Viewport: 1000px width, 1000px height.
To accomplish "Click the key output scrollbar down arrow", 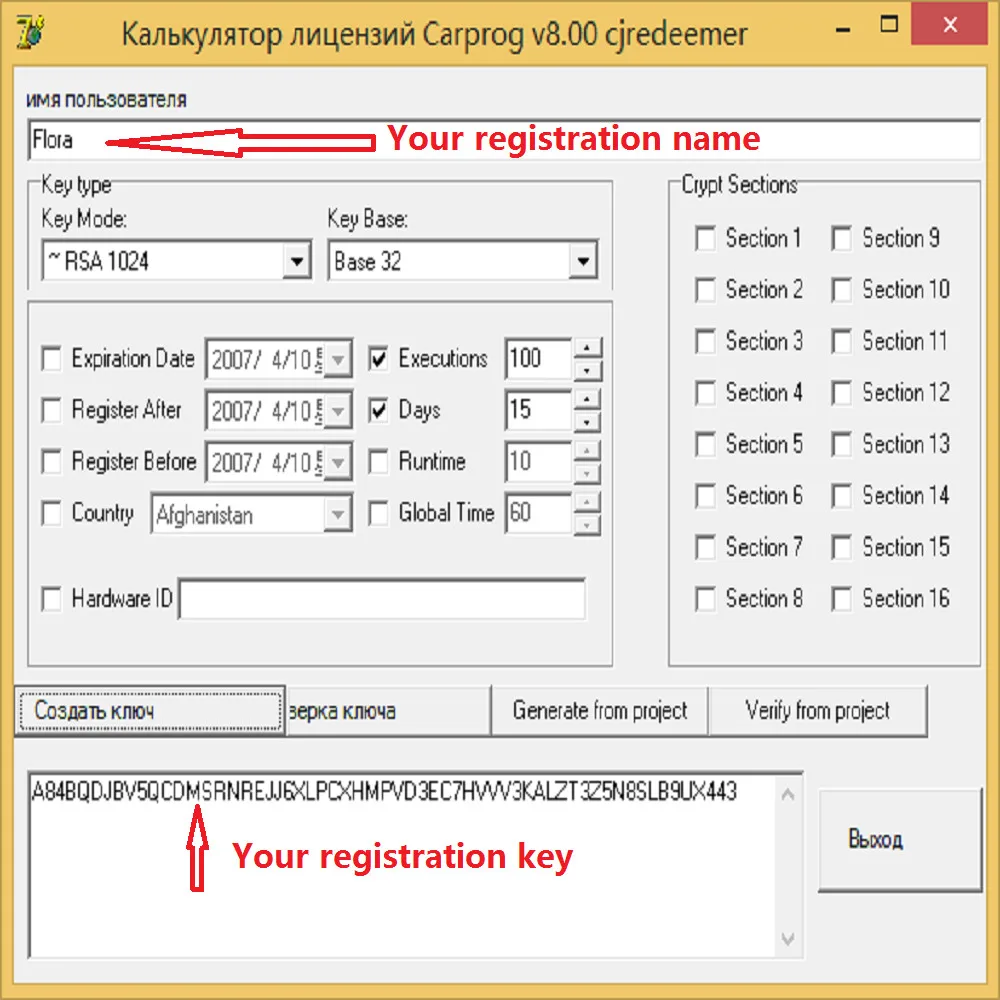I will [788, 939].
